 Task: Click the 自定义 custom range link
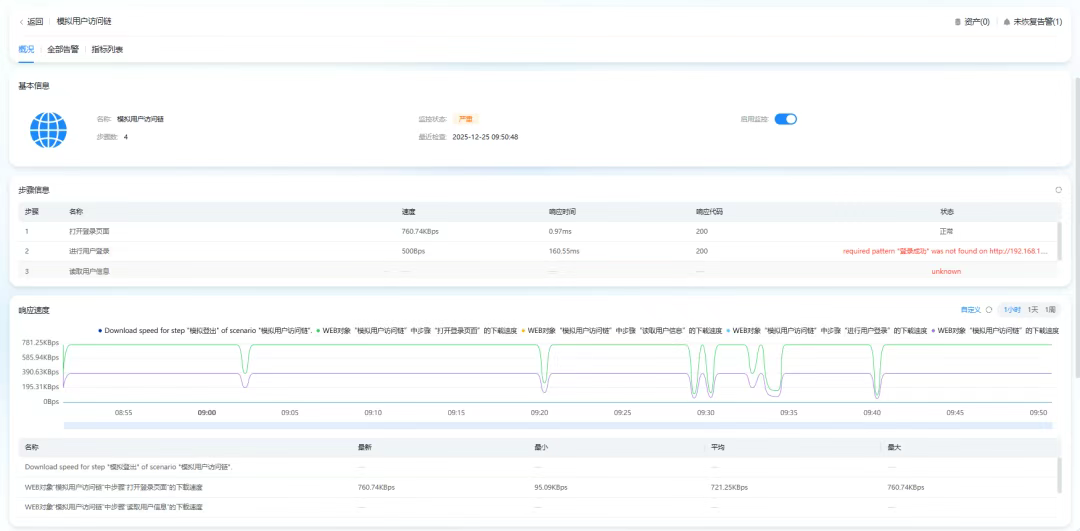pos(970,310)
